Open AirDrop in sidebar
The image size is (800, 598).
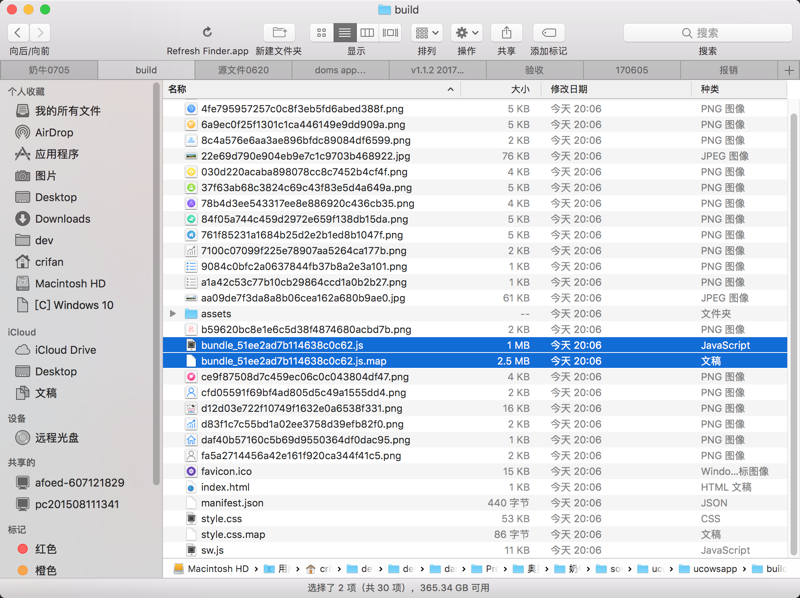click(x=54, y=133)
